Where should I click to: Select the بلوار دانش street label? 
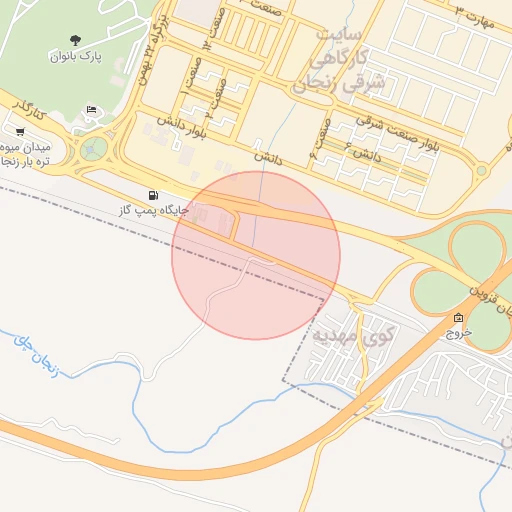[x=182, y=127]
